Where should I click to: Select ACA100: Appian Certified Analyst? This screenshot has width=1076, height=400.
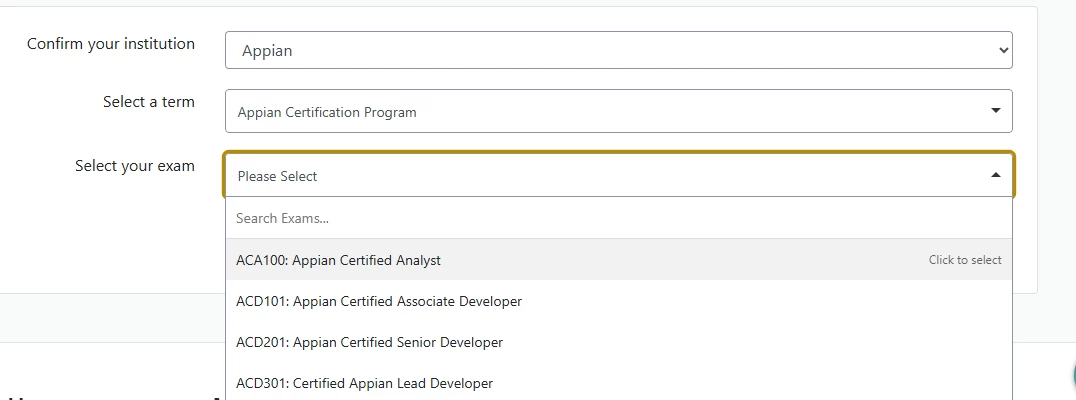point(618,260)
